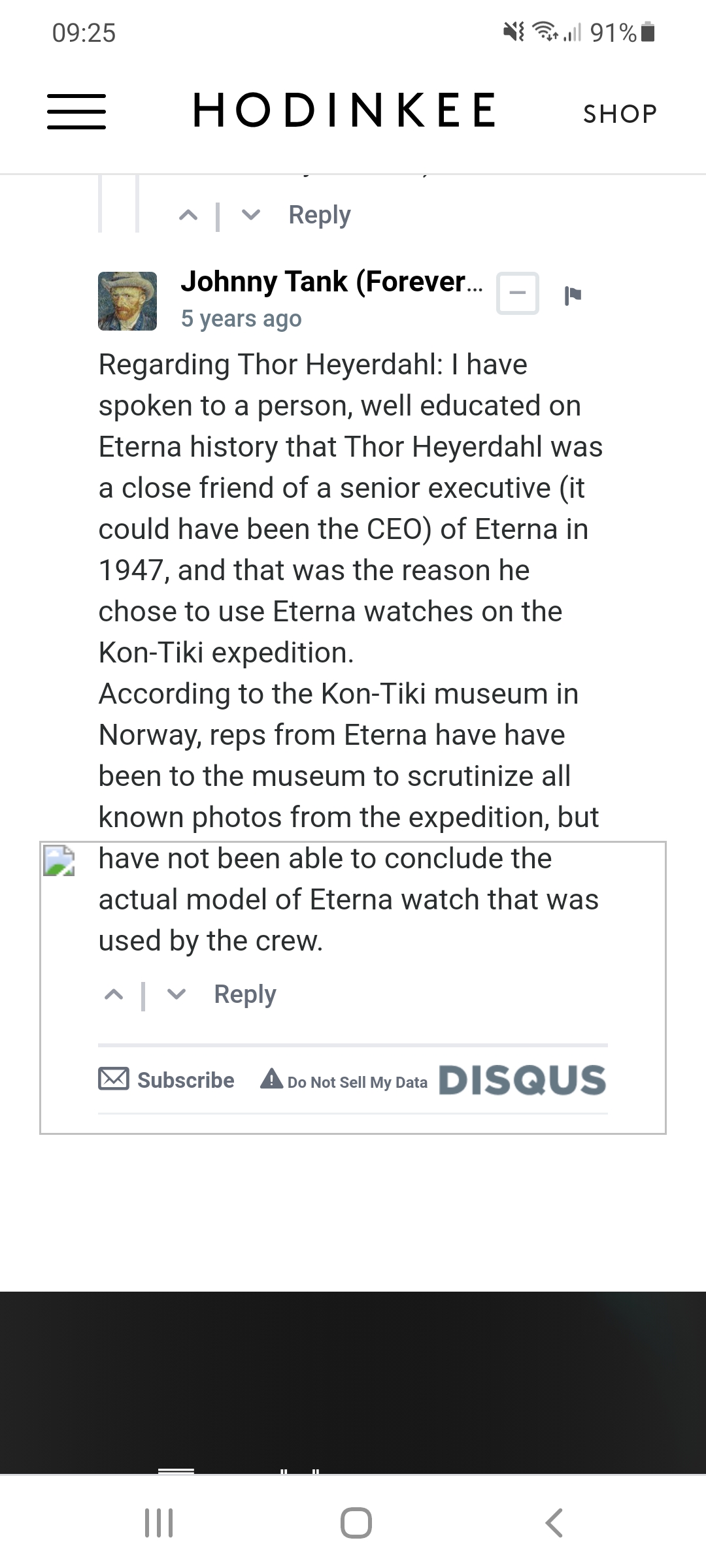Open the SHOP section
The width and height of the screenshot is (706, 1568).
pos(620,114)
